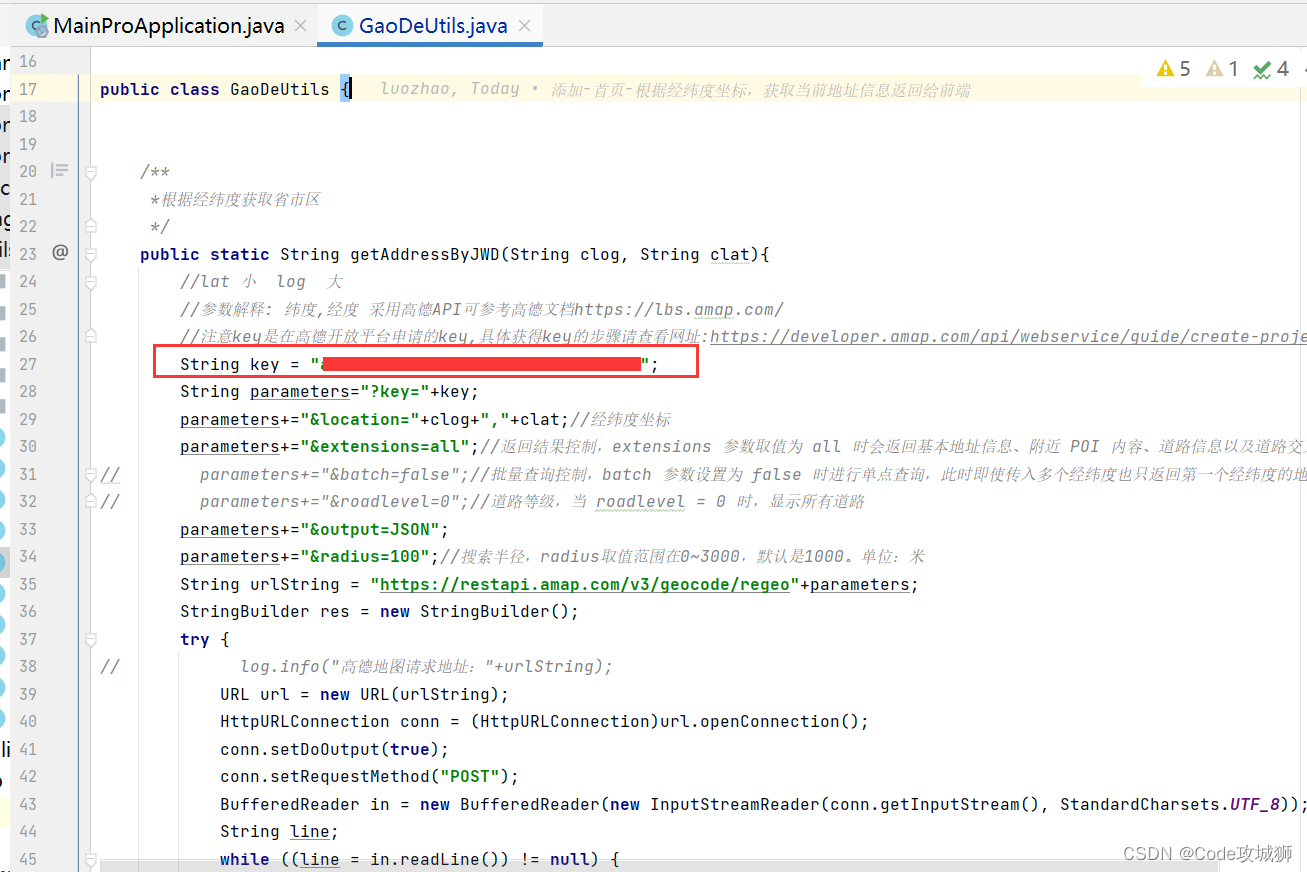Select the GaoDeUtils.java editor tab
The height and width of the screenshot is (872, 1307).
coord(432,25)
